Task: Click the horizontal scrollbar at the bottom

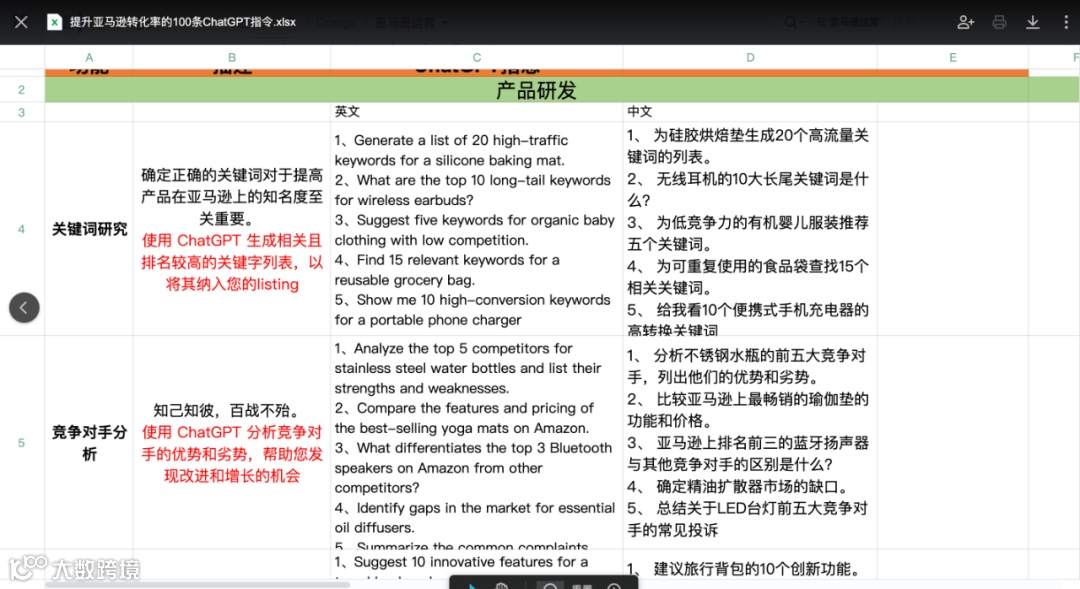Action: [198, 585]
